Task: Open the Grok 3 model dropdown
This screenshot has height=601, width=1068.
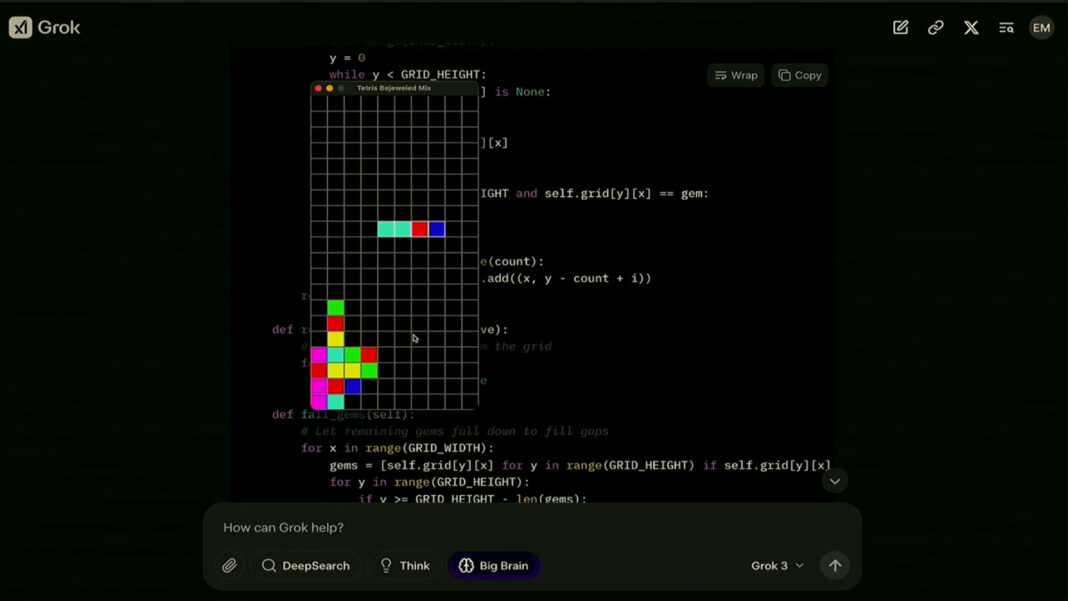Action: pos(777,566)
